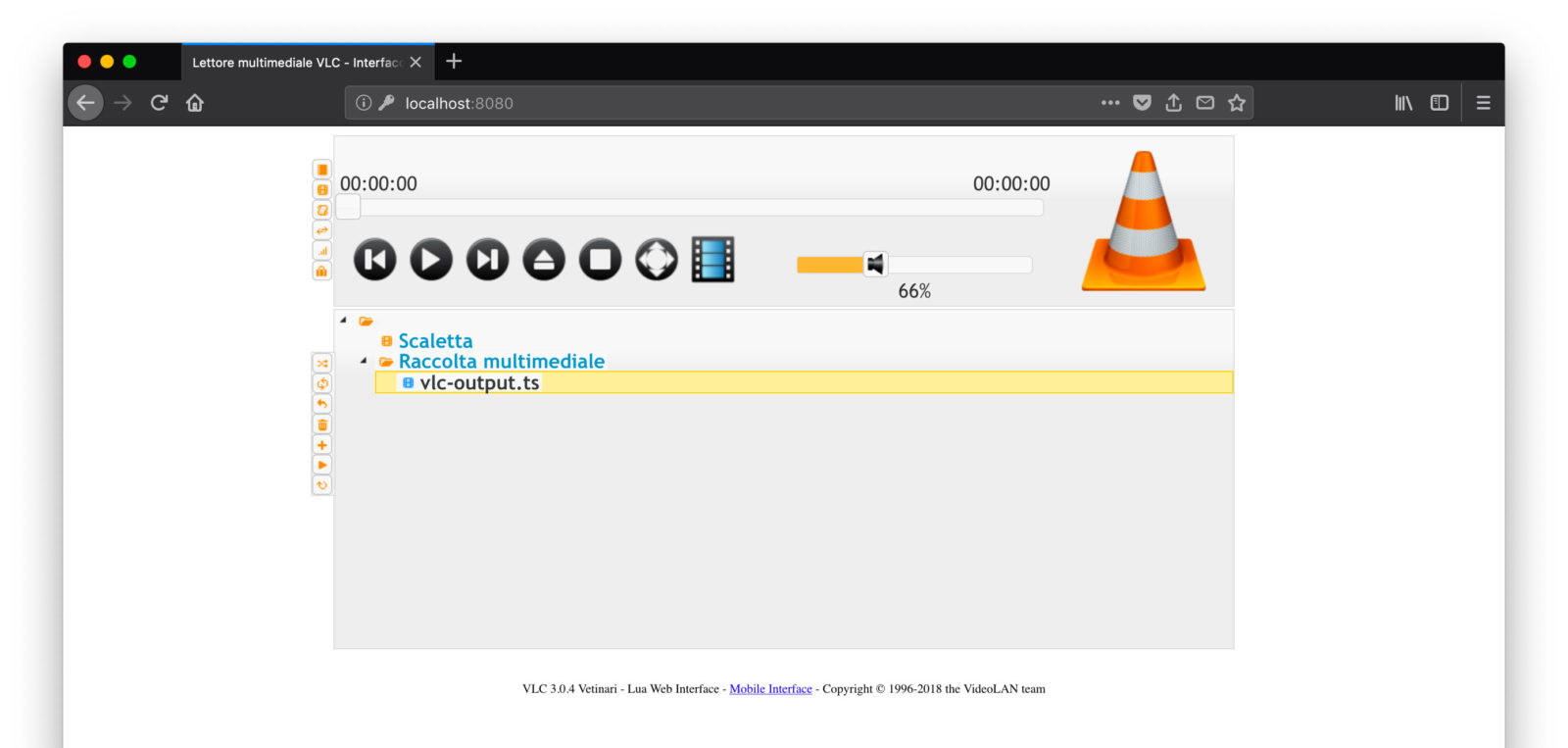Toggle the viewer film icon in sidebar
The height and width of the screenshot is (748, 1568).
pyautogui.click(x=321, y=190)
